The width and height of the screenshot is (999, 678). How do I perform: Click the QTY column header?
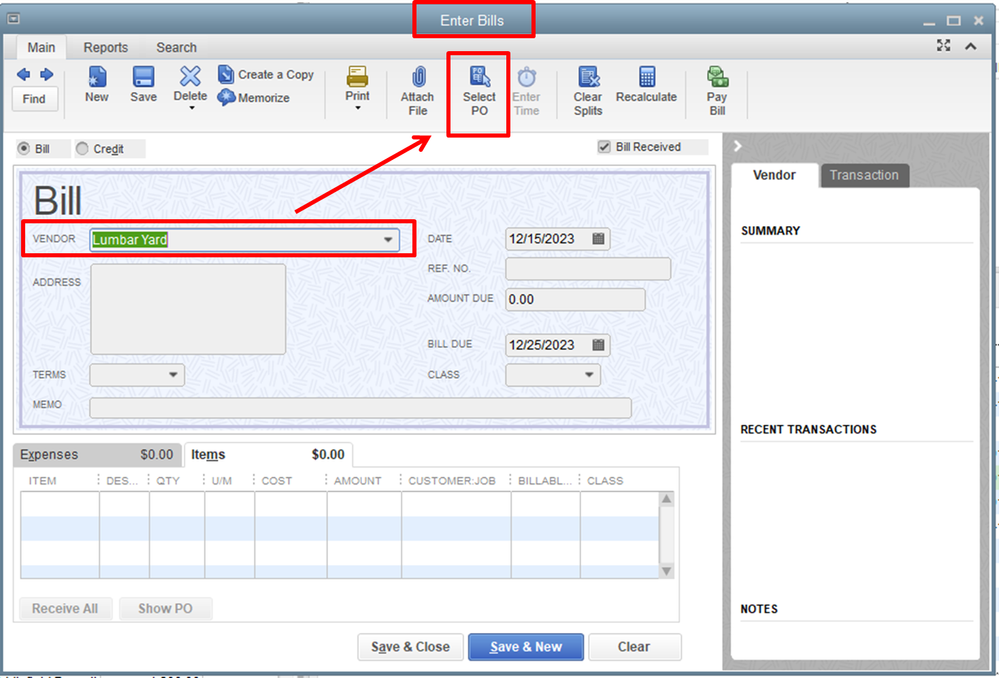(168, 480)
